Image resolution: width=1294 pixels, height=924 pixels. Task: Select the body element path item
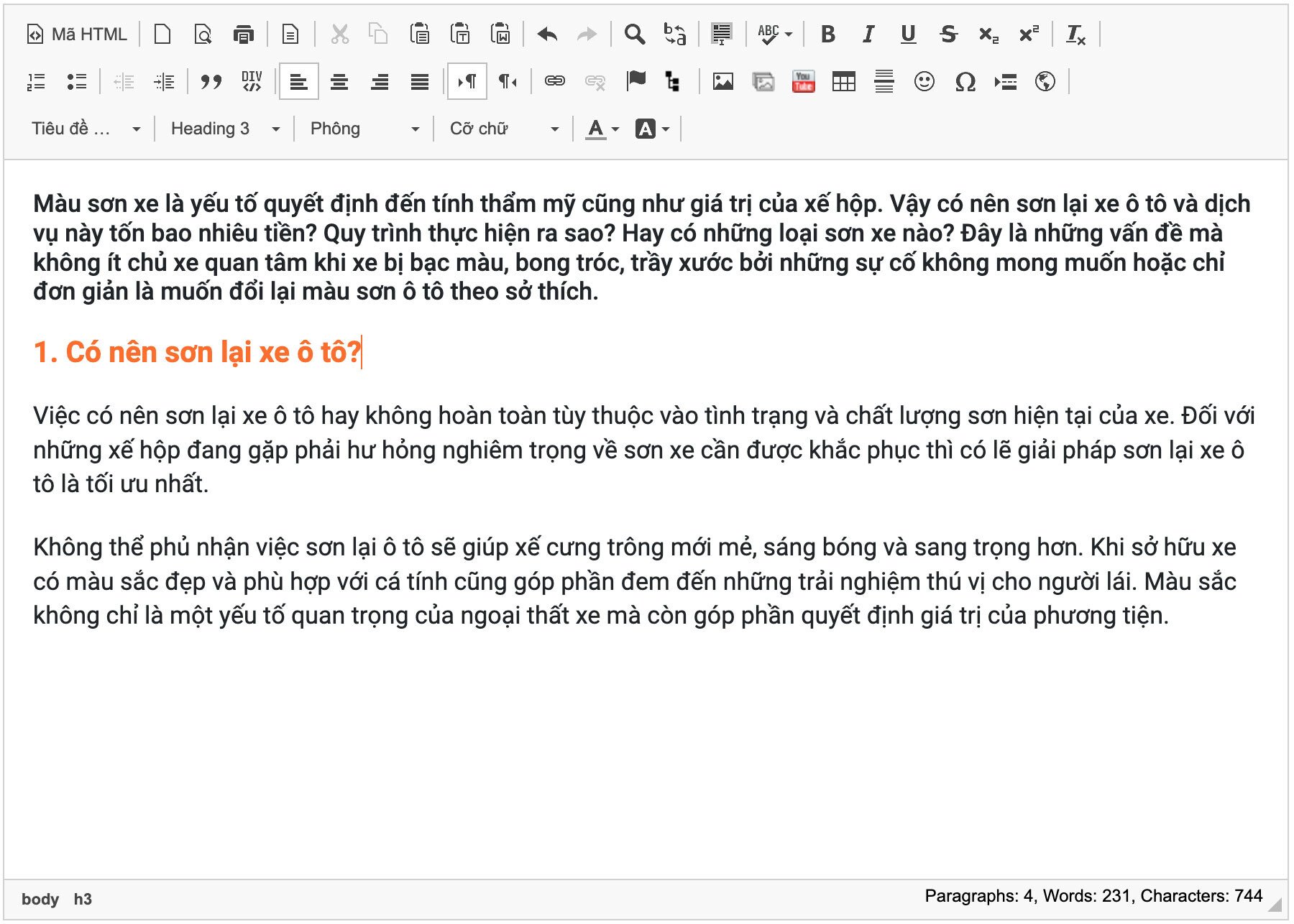[40, 899]
